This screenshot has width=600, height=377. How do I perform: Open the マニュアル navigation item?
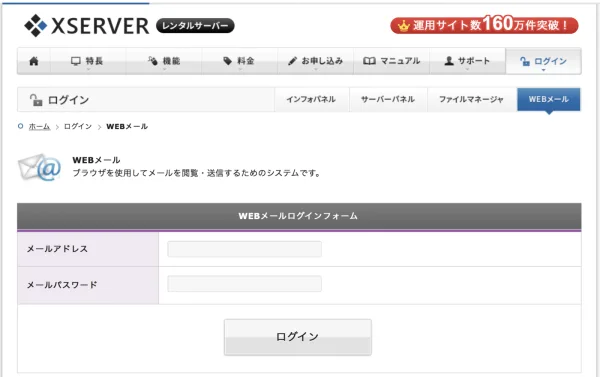(391, 61)
